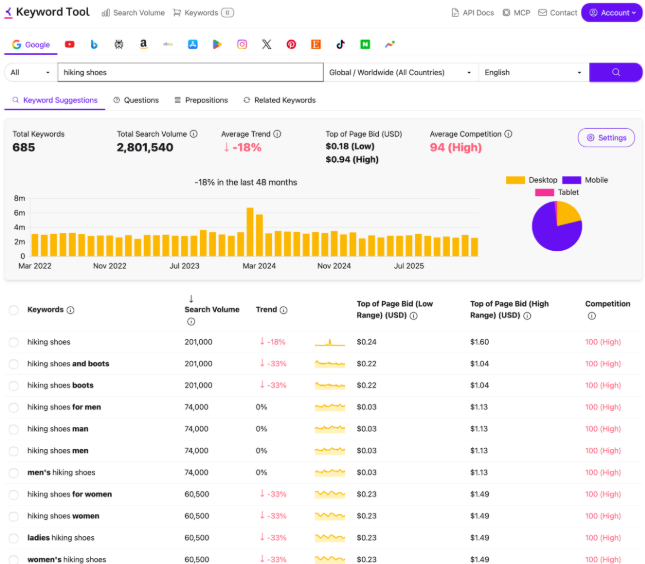Click into the 'hiking shoes' search field
This screenshot has height=564, width=645.
[x=190, y=72]
